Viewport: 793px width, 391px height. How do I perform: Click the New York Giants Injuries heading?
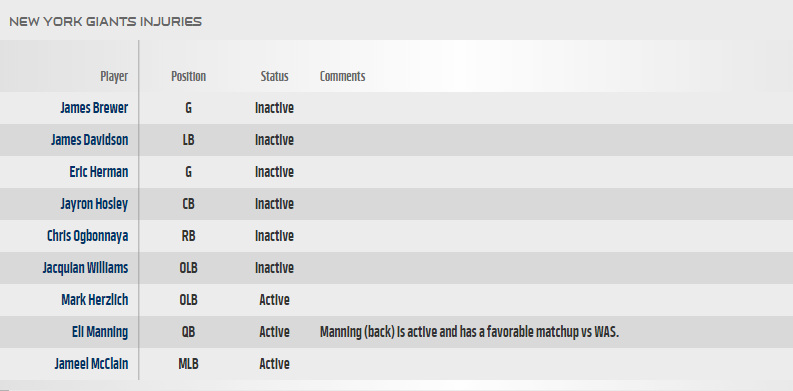pos(105,21)
